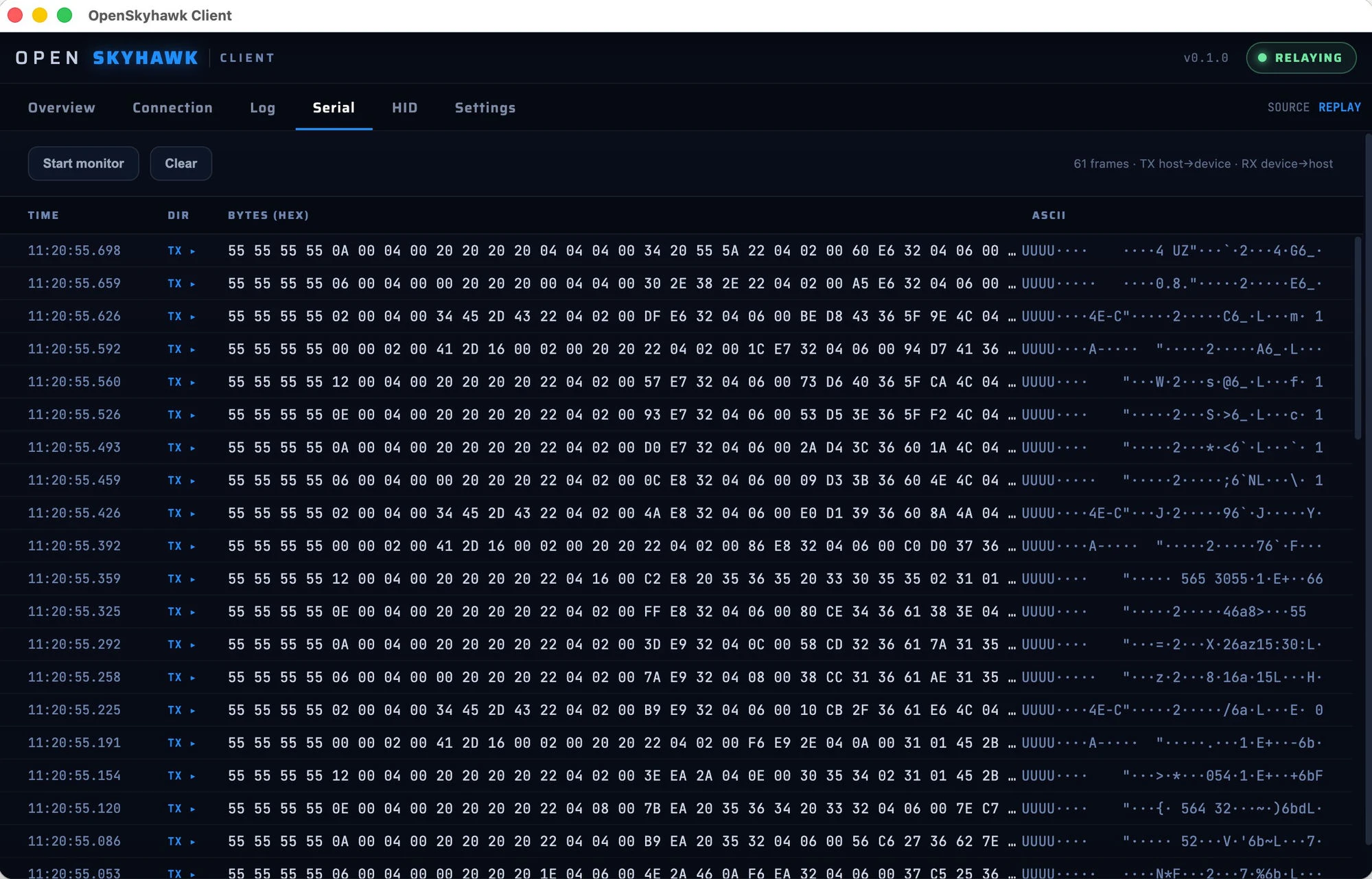Open the Overview tab
The width and height of the screenshot is (1372, 879).
(x=61, y=108)
